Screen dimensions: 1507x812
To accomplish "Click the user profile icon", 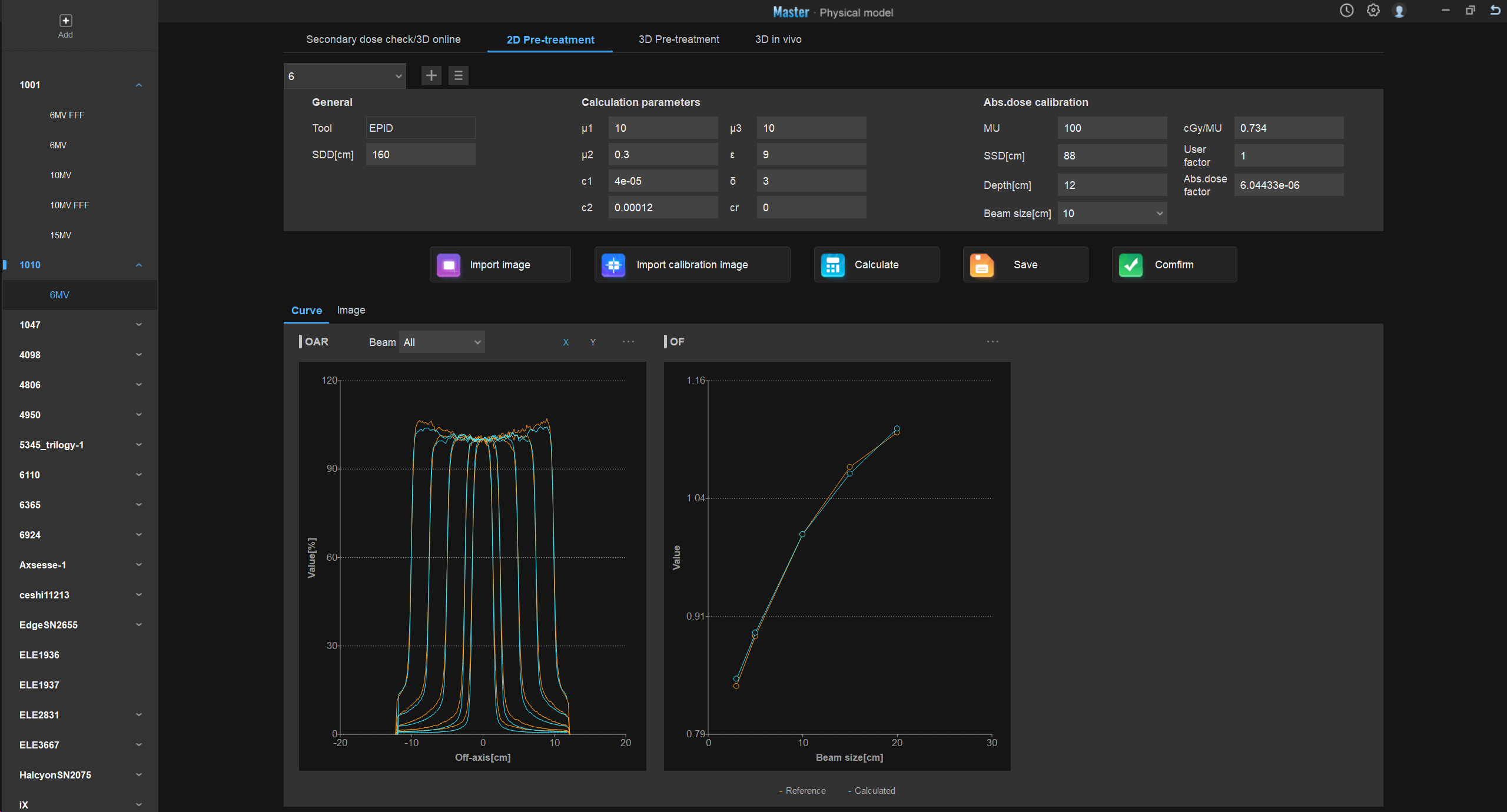I will (x=1399, y=11).
